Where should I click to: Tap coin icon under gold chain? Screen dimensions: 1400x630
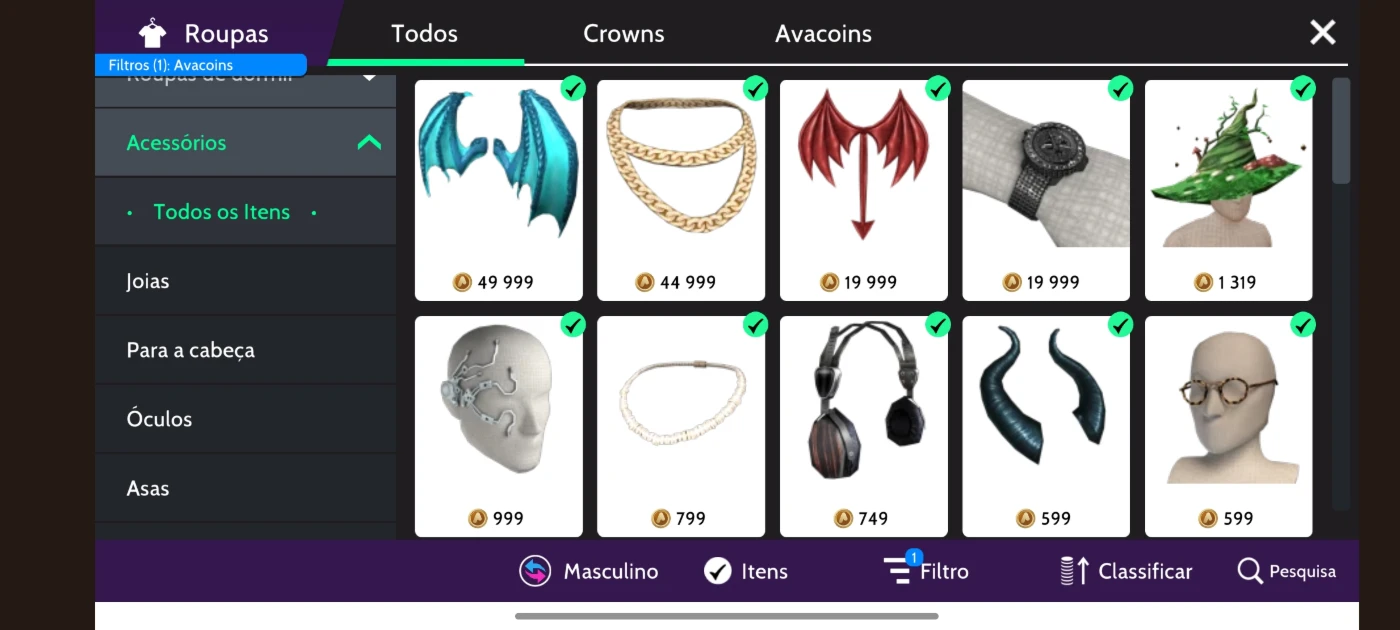click(645, 282)
